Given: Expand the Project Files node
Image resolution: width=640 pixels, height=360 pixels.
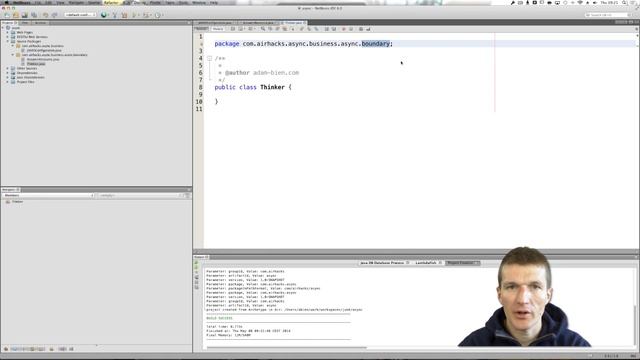Looking at the screenshot, I should [7, 82].
